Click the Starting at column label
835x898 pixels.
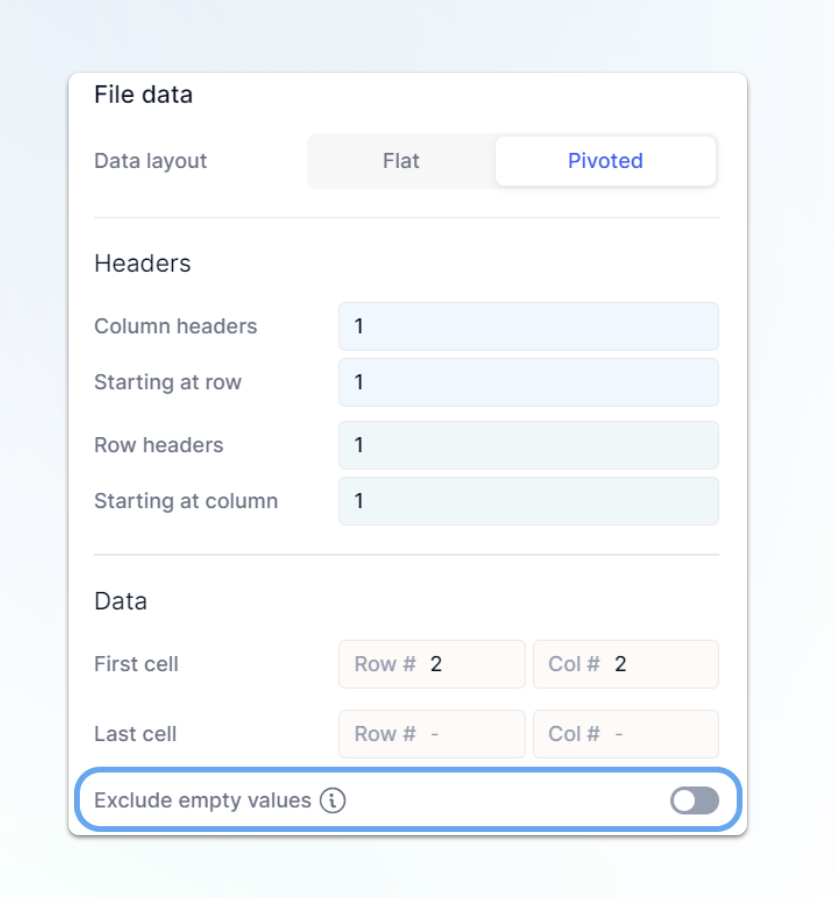tap(186, 501)
